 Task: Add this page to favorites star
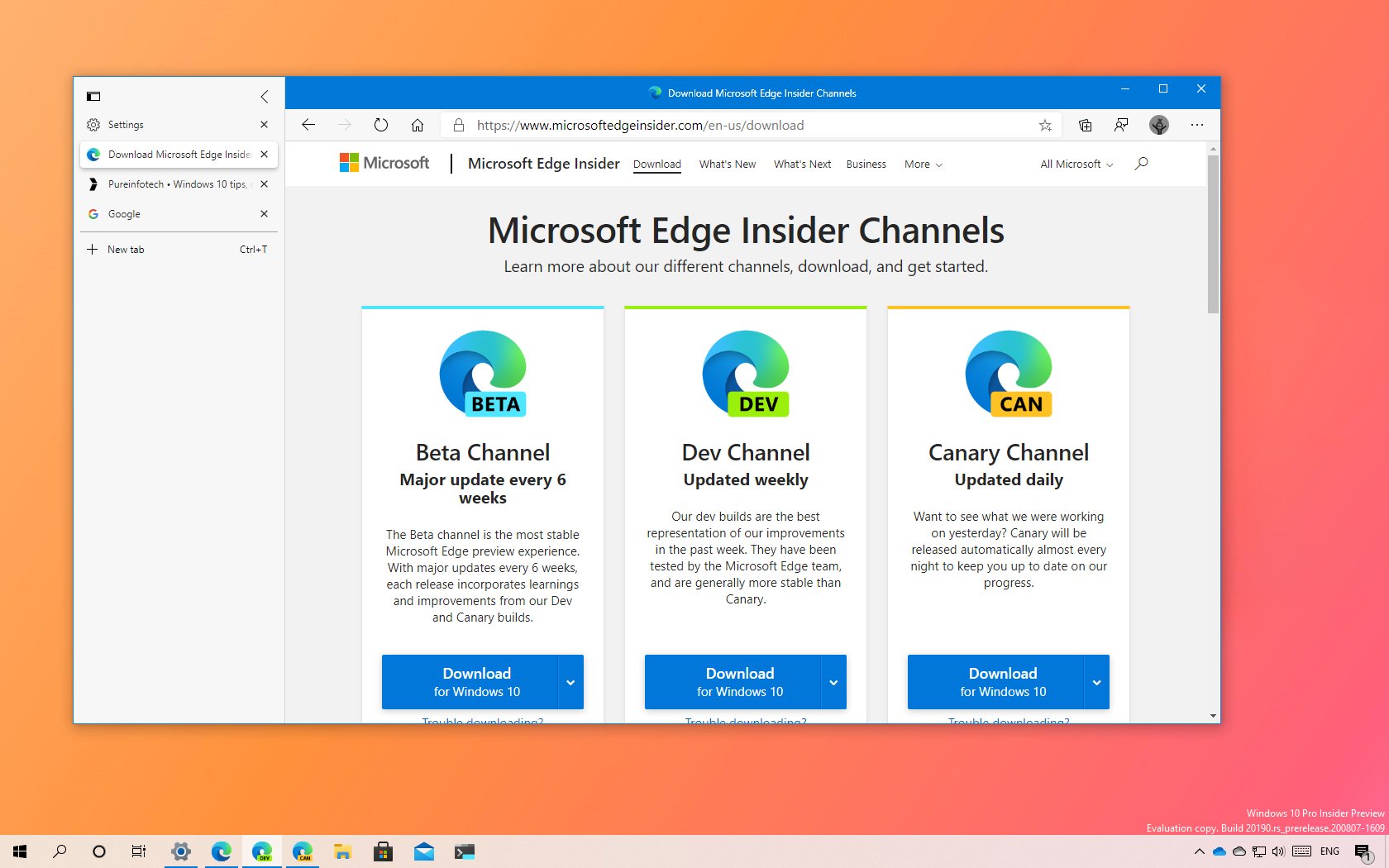(x=1045, y=126)
